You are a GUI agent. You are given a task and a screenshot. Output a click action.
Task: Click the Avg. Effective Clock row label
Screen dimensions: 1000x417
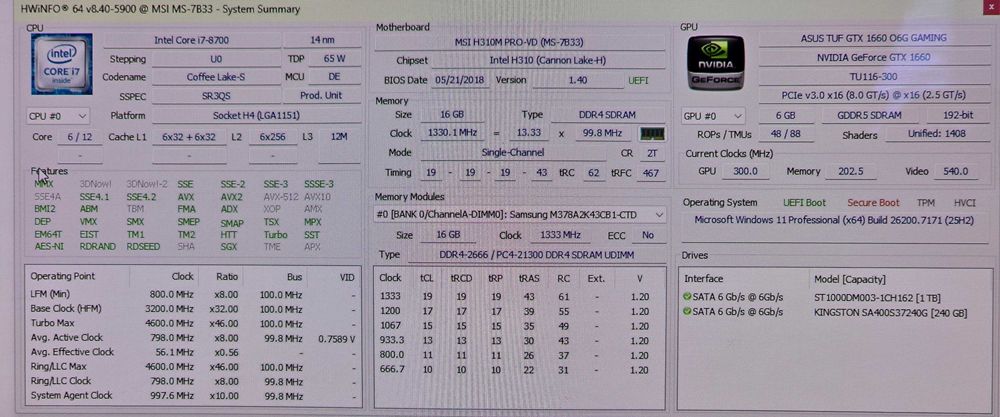tap(73, 352)
